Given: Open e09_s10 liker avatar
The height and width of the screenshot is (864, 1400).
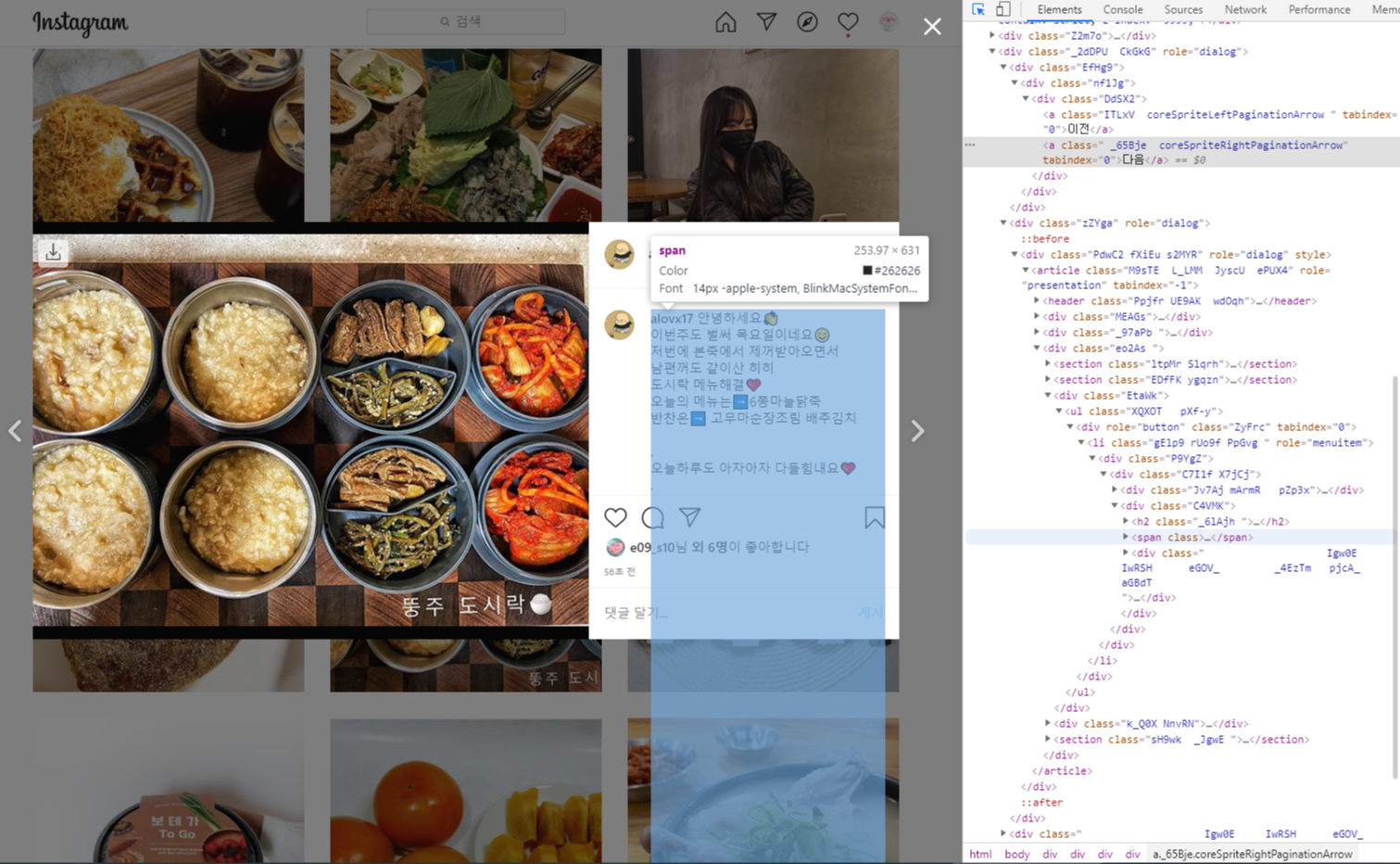Looking at the screenshot, I should pyautogui.click(x=614, y=547).
